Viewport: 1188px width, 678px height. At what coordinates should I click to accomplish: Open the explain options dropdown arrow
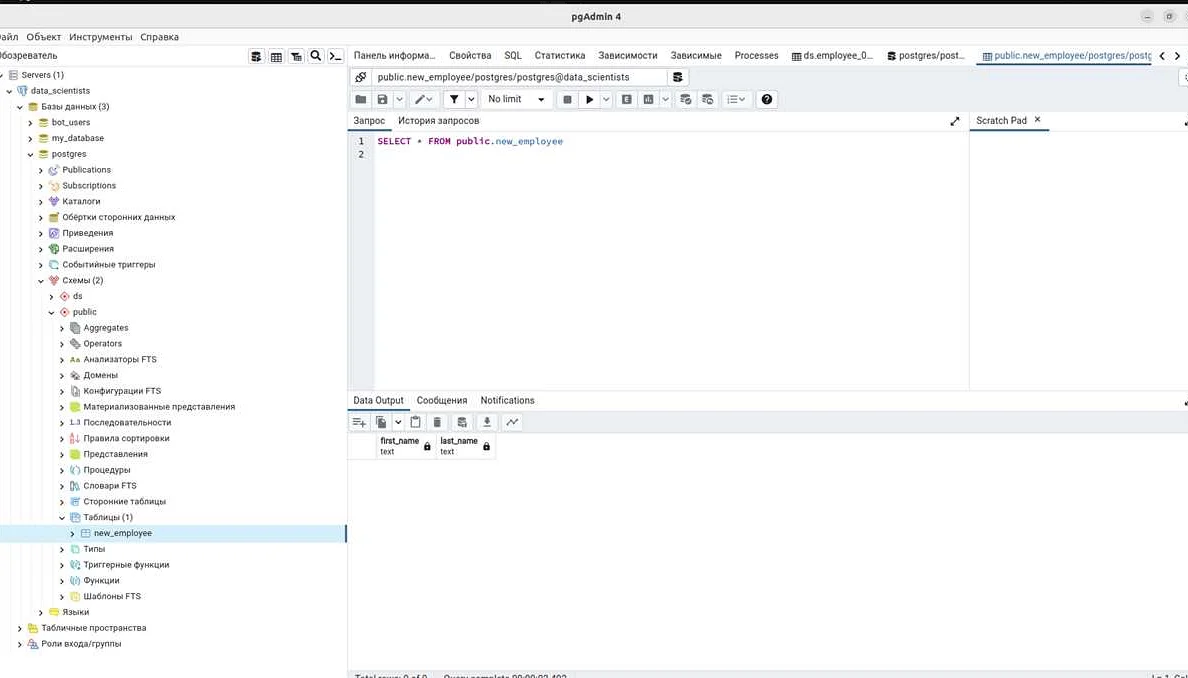pos(665,99)
